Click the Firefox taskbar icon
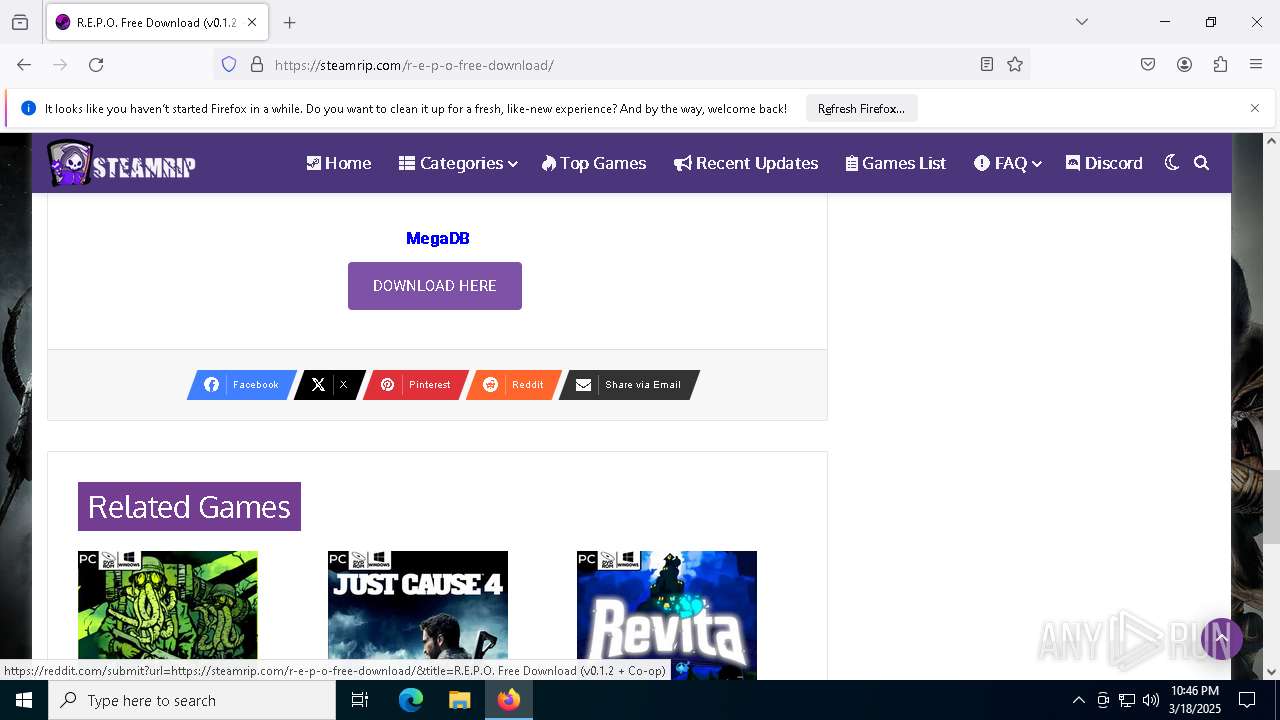 508,700
